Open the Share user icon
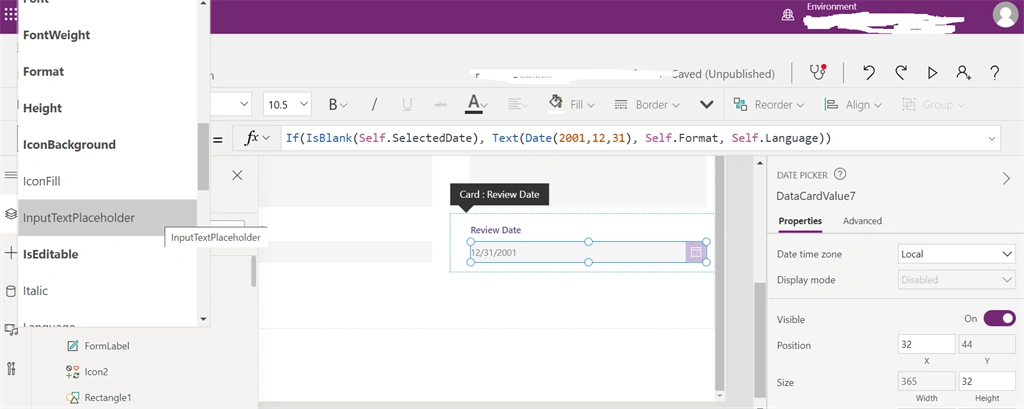 pyautogui.click(x=964, y=73)
